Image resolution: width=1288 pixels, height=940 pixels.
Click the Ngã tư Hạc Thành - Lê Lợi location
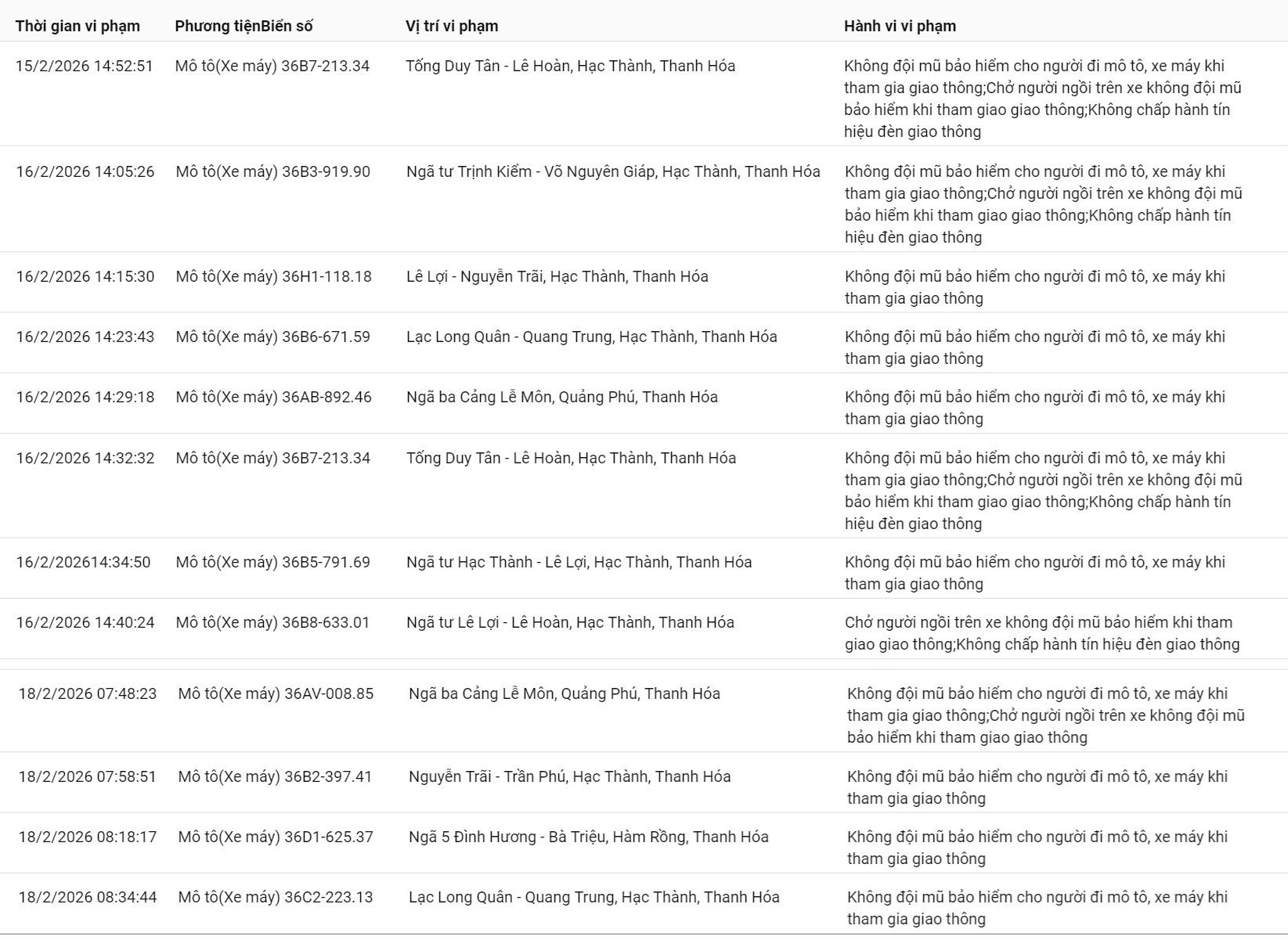pos(579,562)
